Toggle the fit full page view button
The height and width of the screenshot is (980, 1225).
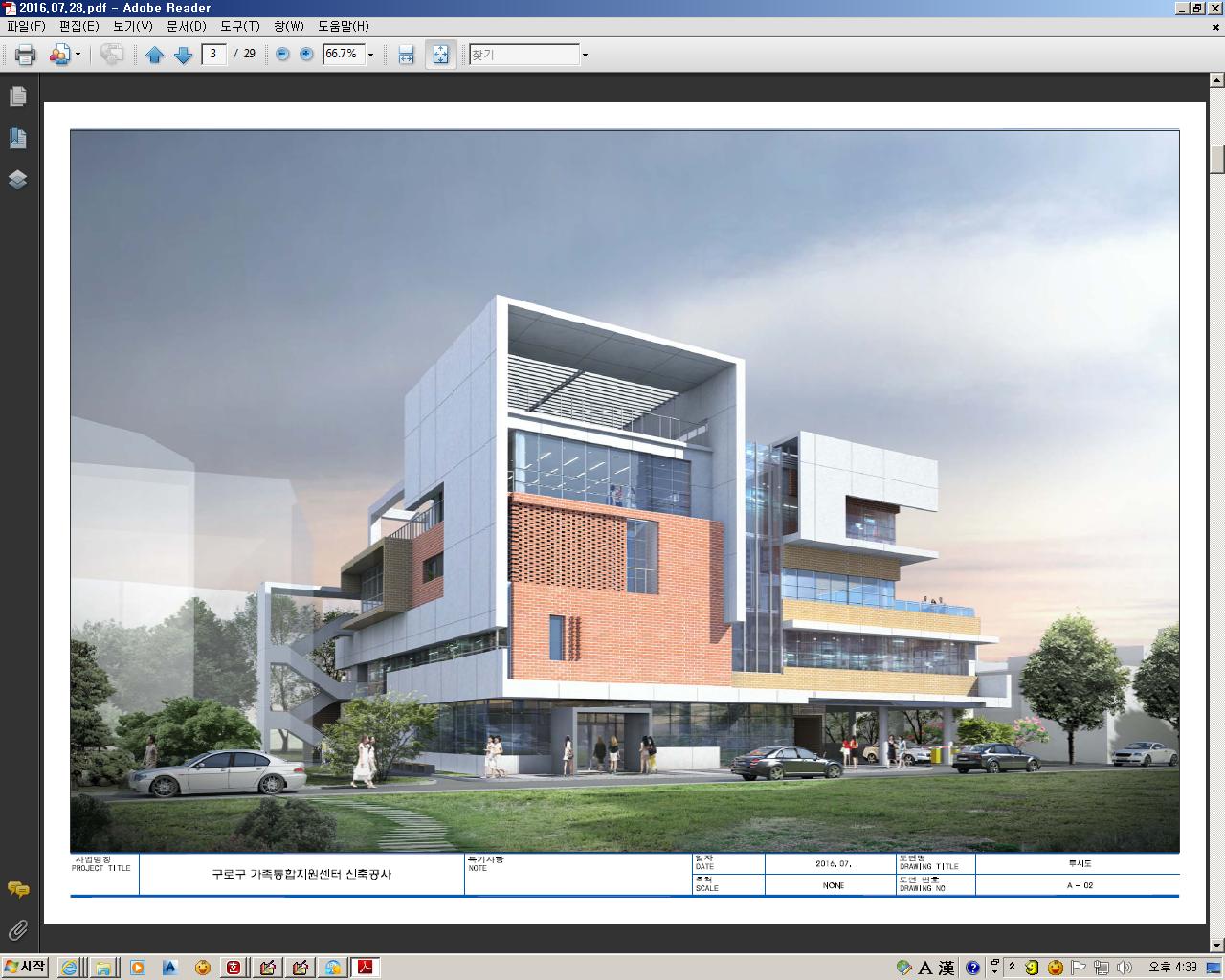(440, 55)
